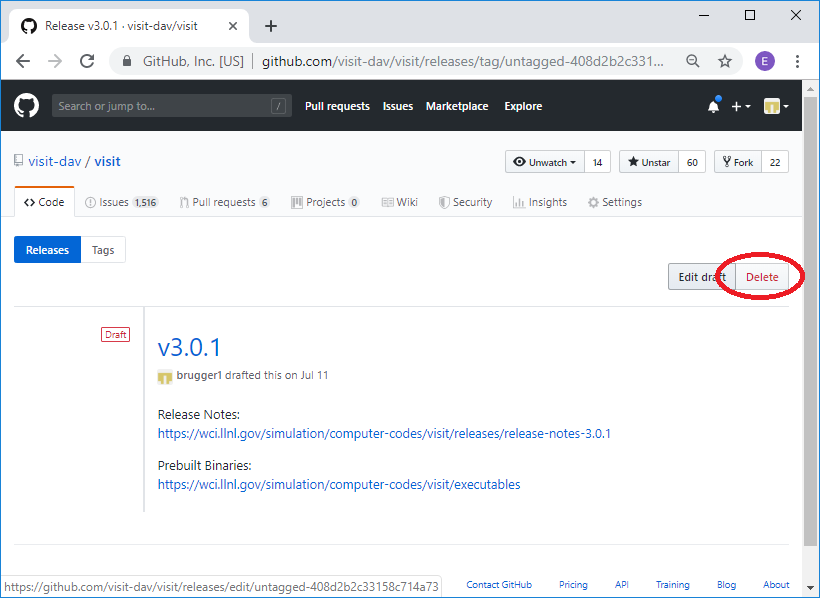820x598 pixels.
Task: View the 60 stargazers count
Action: tap(692, 162)
